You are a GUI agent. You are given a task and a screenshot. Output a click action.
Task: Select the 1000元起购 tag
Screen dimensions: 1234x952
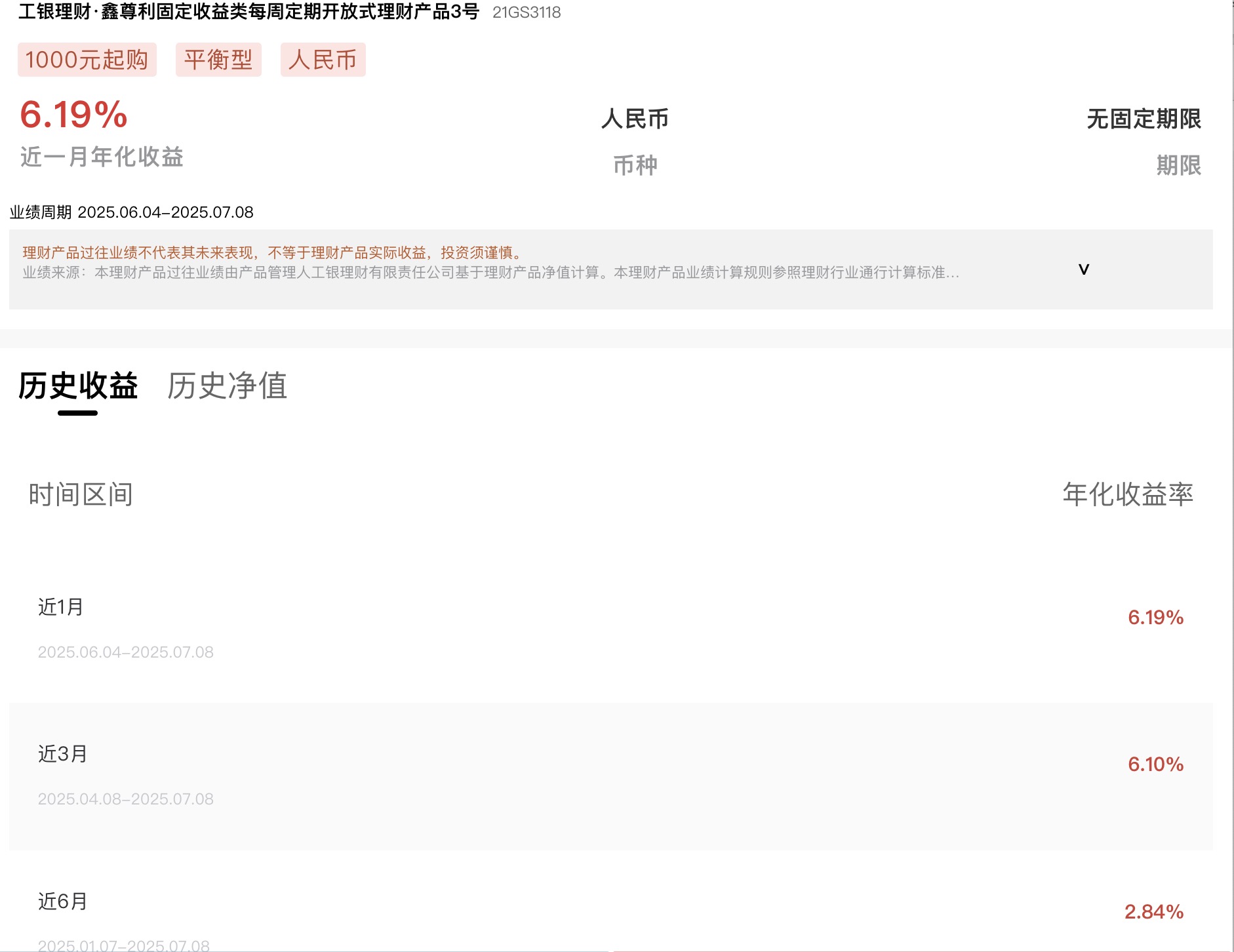[87, 60]
